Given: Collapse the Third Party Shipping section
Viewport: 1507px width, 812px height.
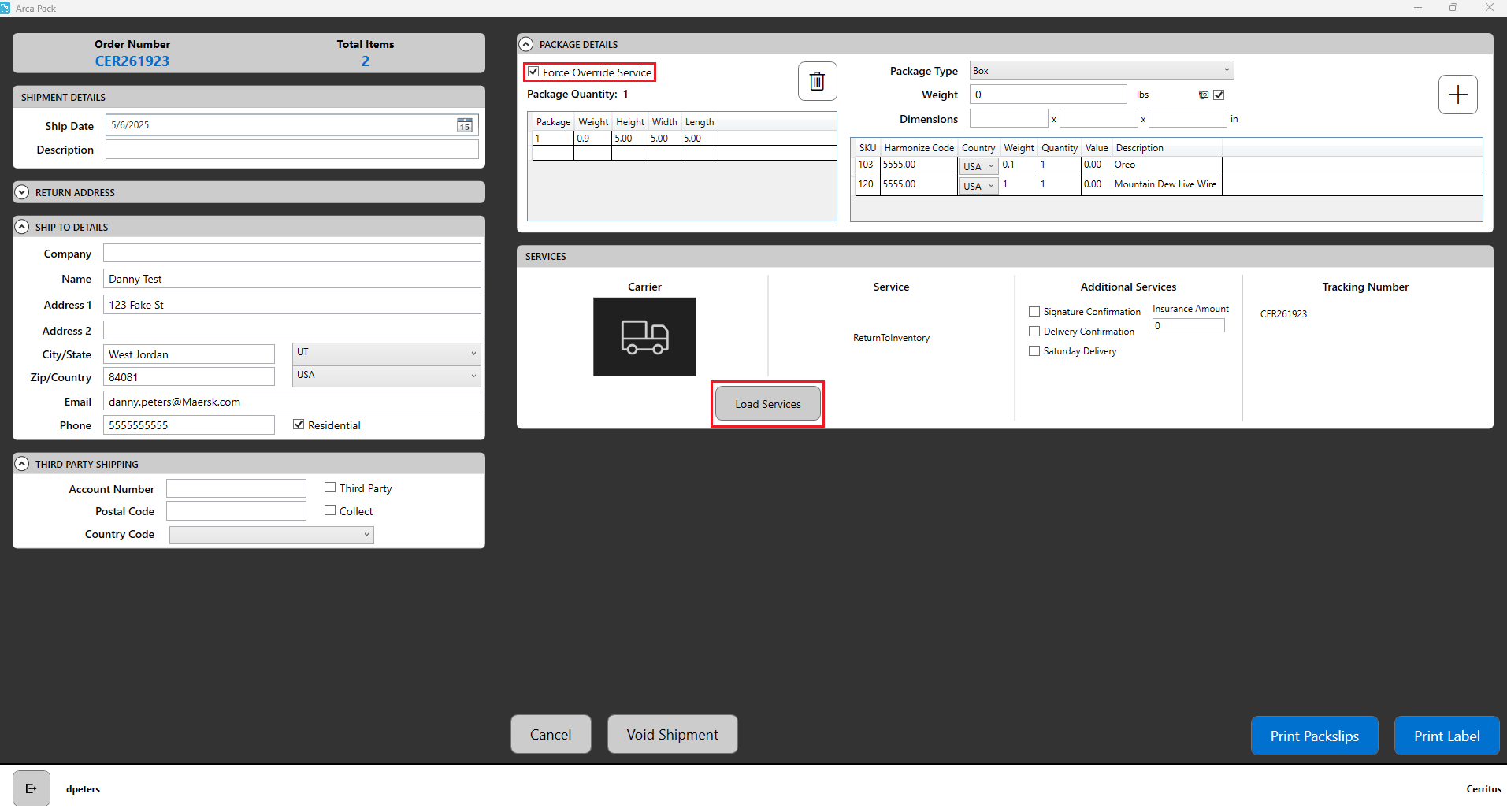Looking at the screenshot, I should 22,464.
